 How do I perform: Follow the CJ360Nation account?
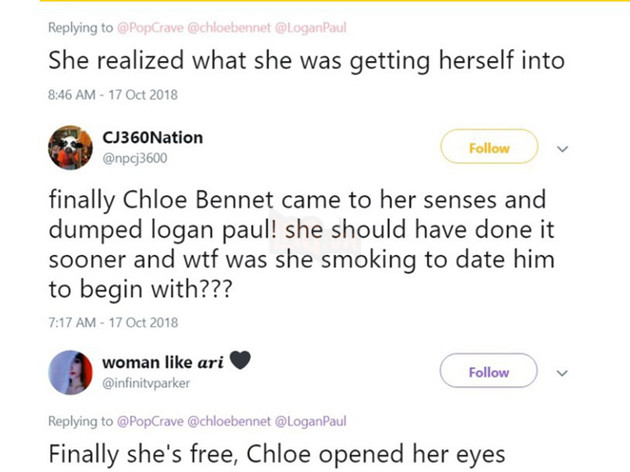tap(489, 148)
